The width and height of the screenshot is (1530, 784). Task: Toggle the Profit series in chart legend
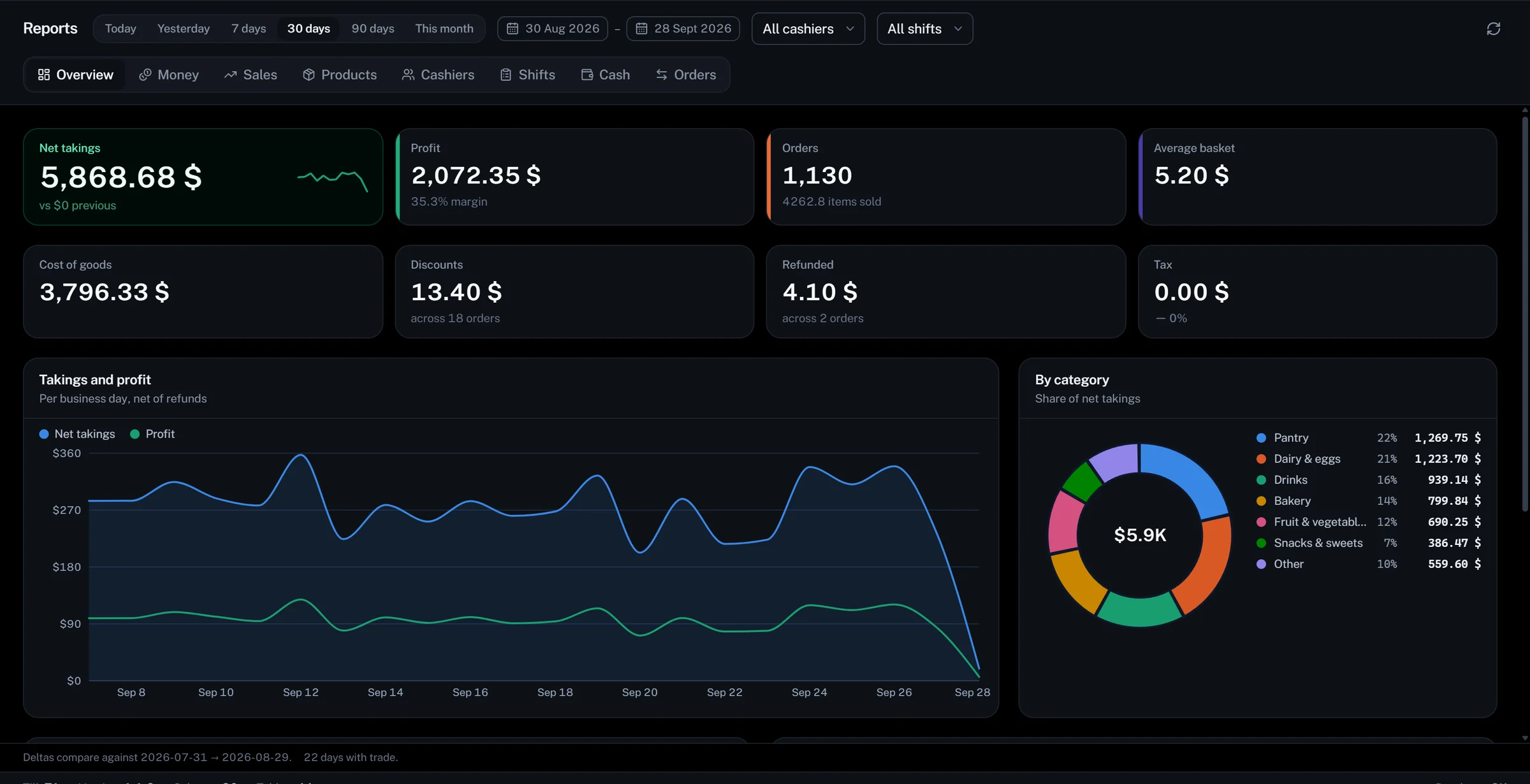click(152, 434)
